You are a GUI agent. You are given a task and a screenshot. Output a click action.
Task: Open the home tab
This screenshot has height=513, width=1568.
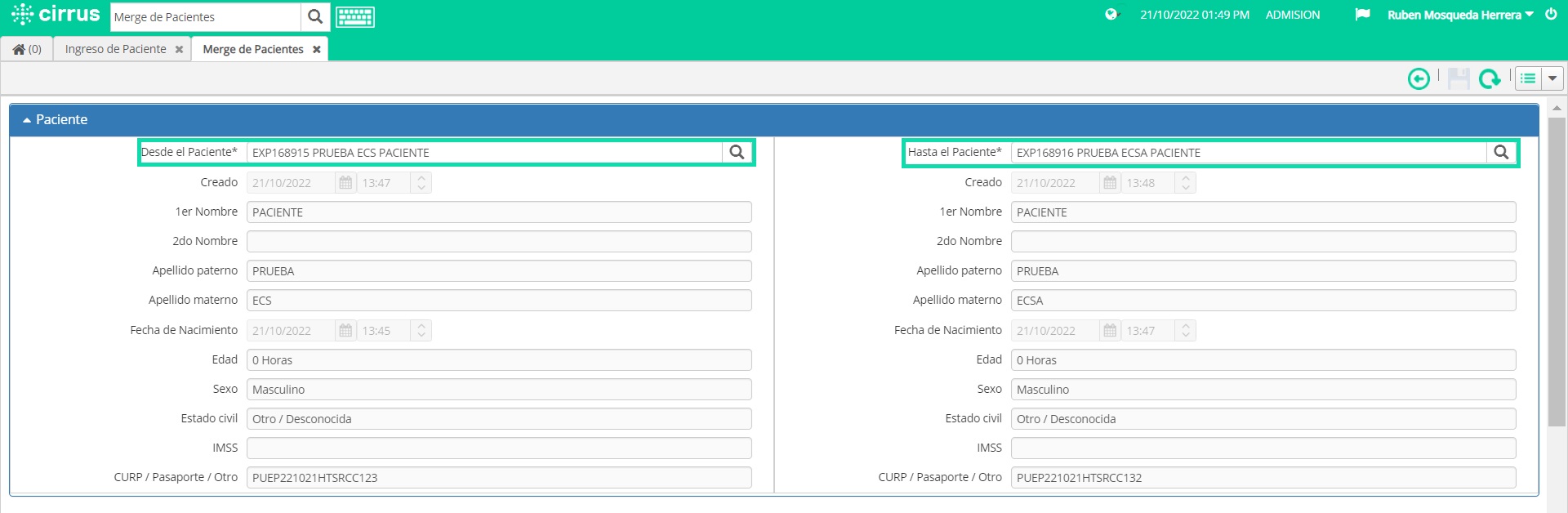27,49
